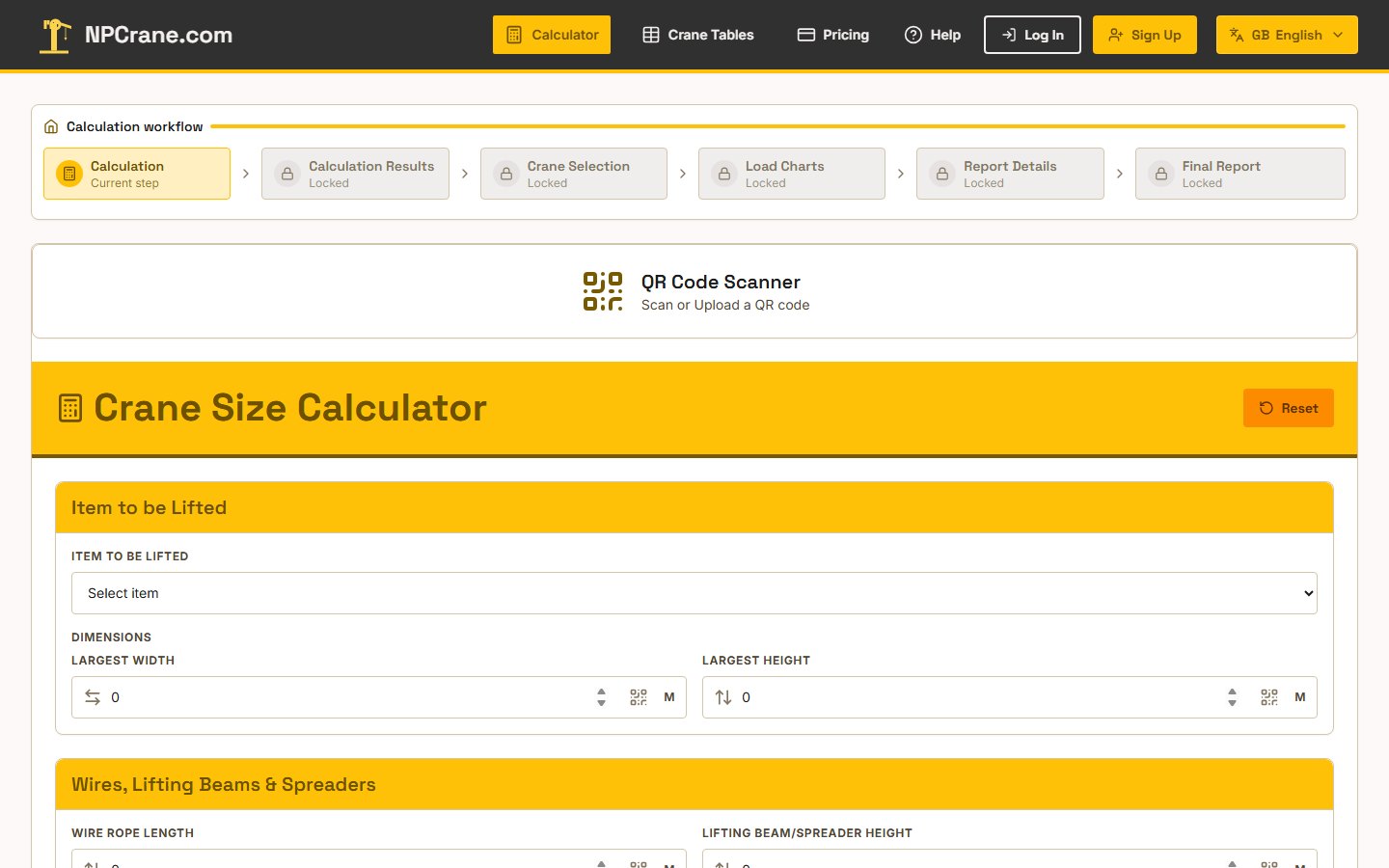Image resolution: width=1389 pixels, height=868 pixels.
Task: Click the login arrow icon
Action: (1009, 35)
